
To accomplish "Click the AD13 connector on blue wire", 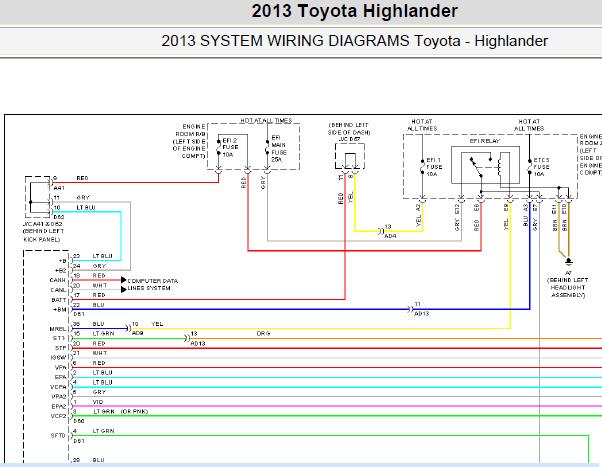I will click(x=410, y=309).
